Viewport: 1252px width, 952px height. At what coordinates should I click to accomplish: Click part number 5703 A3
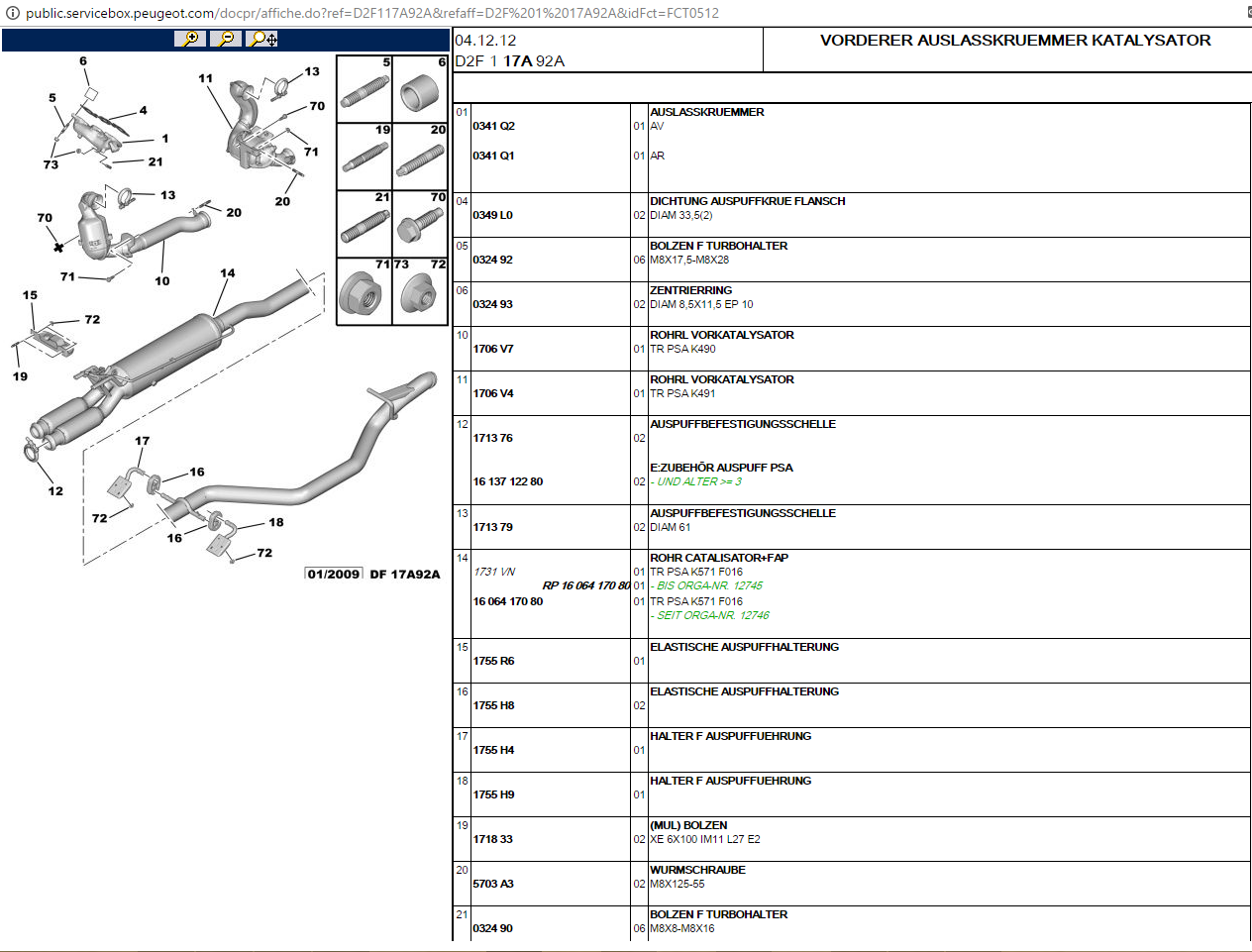tap(493, 884)
